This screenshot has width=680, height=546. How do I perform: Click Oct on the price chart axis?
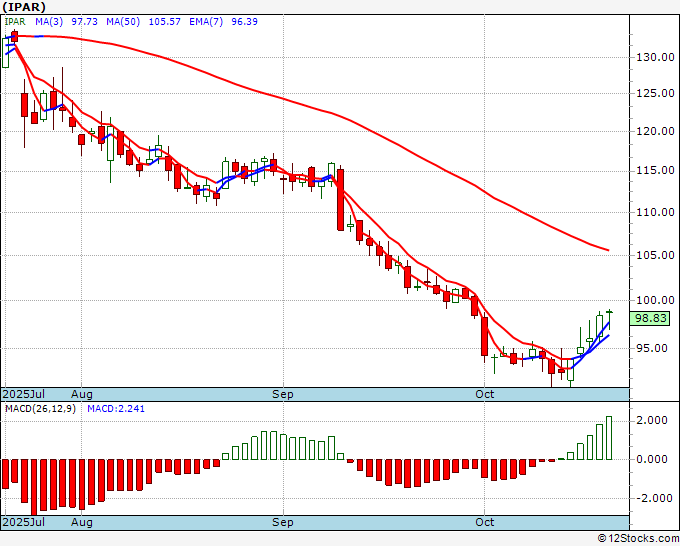pyautogui.click(x=484, y=394)
